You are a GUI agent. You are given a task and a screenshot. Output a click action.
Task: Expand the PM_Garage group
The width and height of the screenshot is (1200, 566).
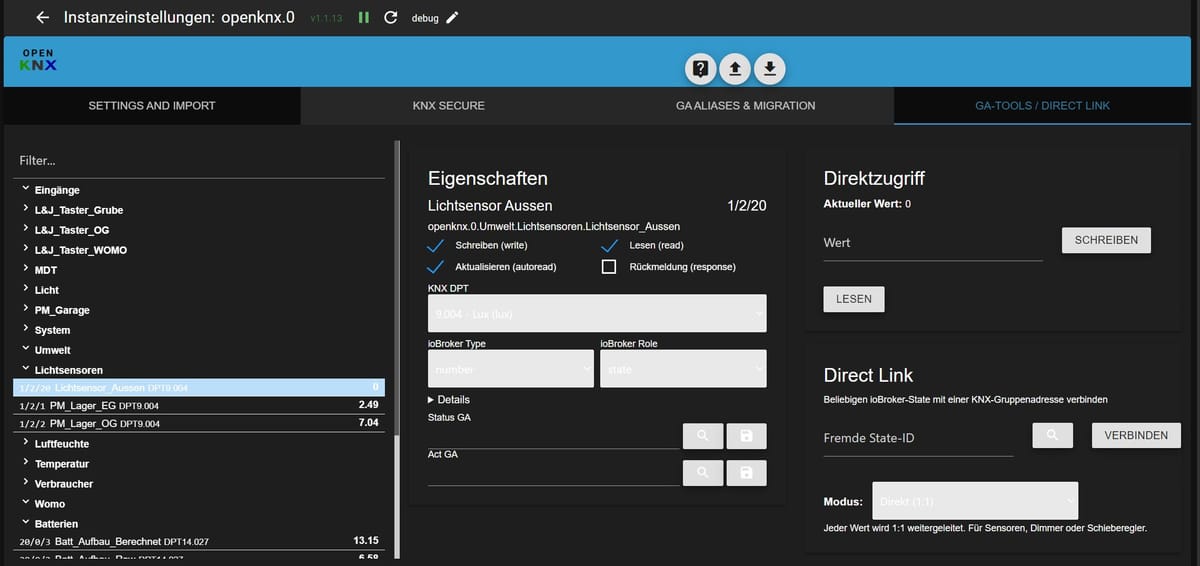(26, 310)
